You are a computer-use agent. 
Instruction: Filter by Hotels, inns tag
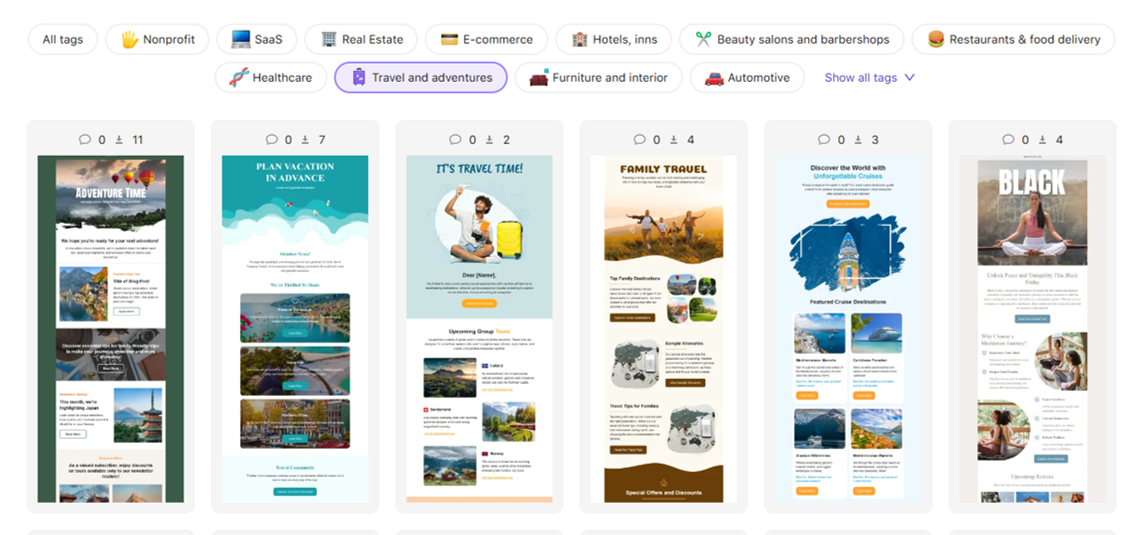click(x=614, y=40)
